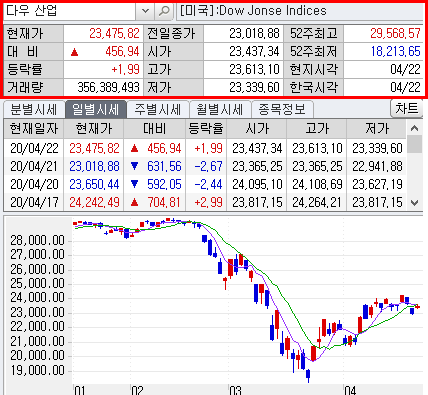Click the 04 month marker on the chart axis
The image size is (428, 395).
(x=350, y=390)
